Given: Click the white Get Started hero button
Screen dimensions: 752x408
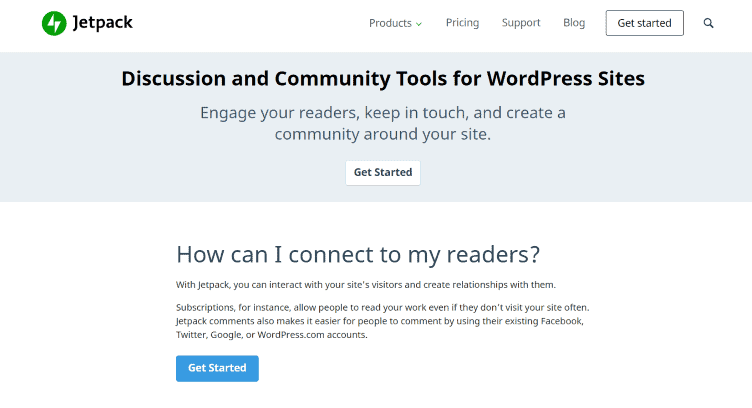Looking at the screenshot, I should (383, 173).
